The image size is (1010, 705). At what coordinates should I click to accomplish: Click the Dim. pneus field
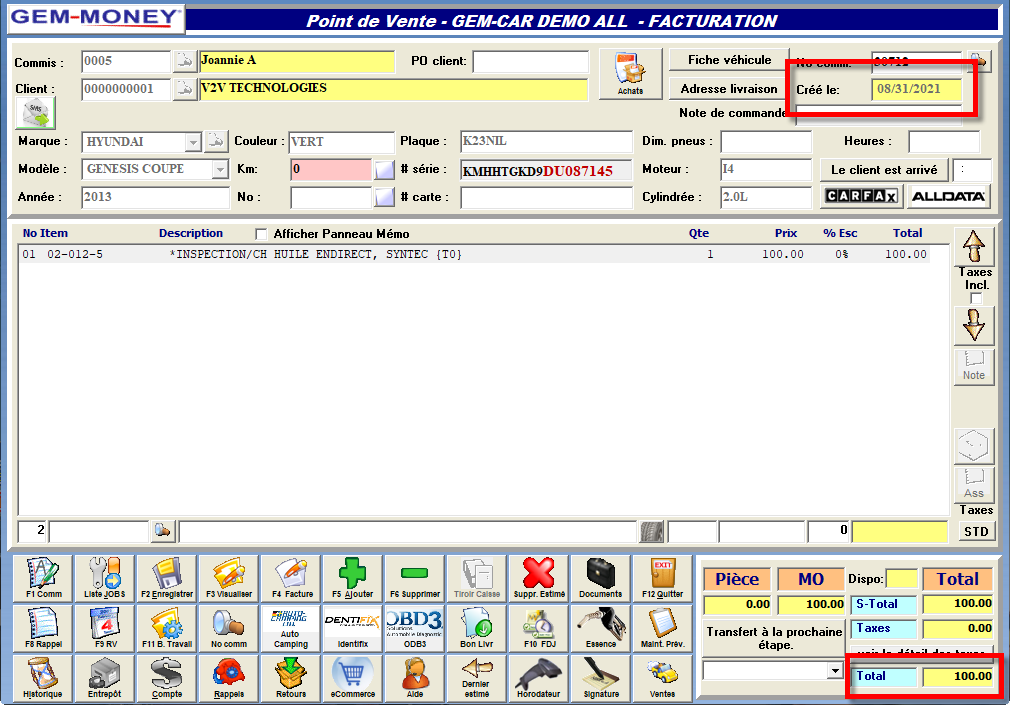766,142
